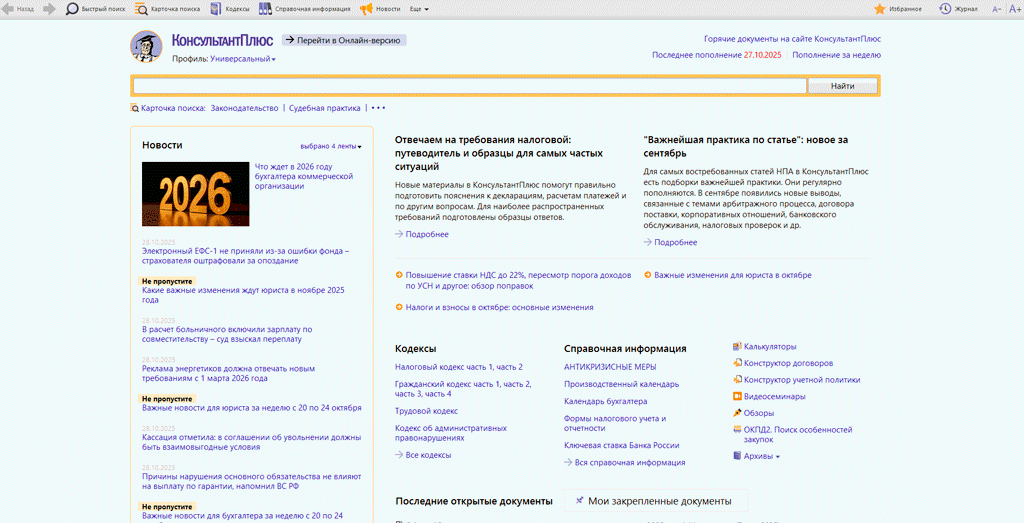This screenshot has height=523, width=1024.
Task: Switch to Мои закрепленные документы tab
Action: [656, 501]
